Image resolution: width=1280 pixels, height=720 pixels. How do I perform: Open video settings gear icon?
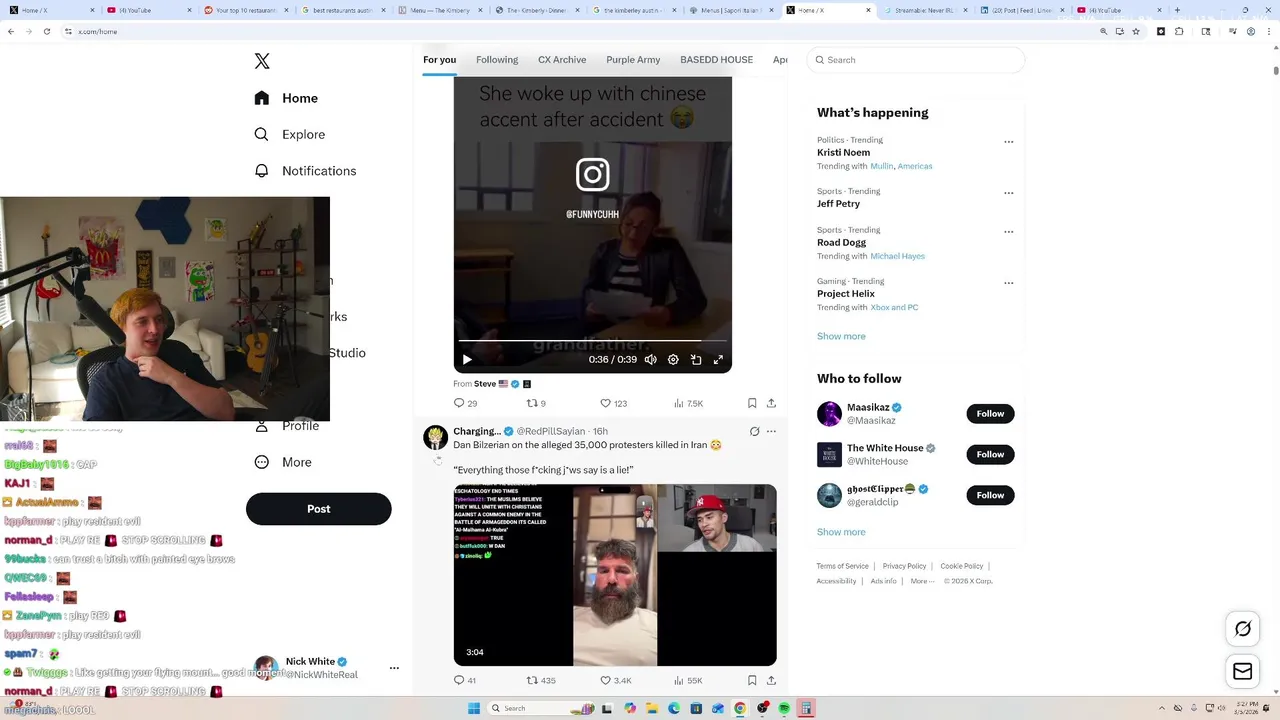point(673,360)
